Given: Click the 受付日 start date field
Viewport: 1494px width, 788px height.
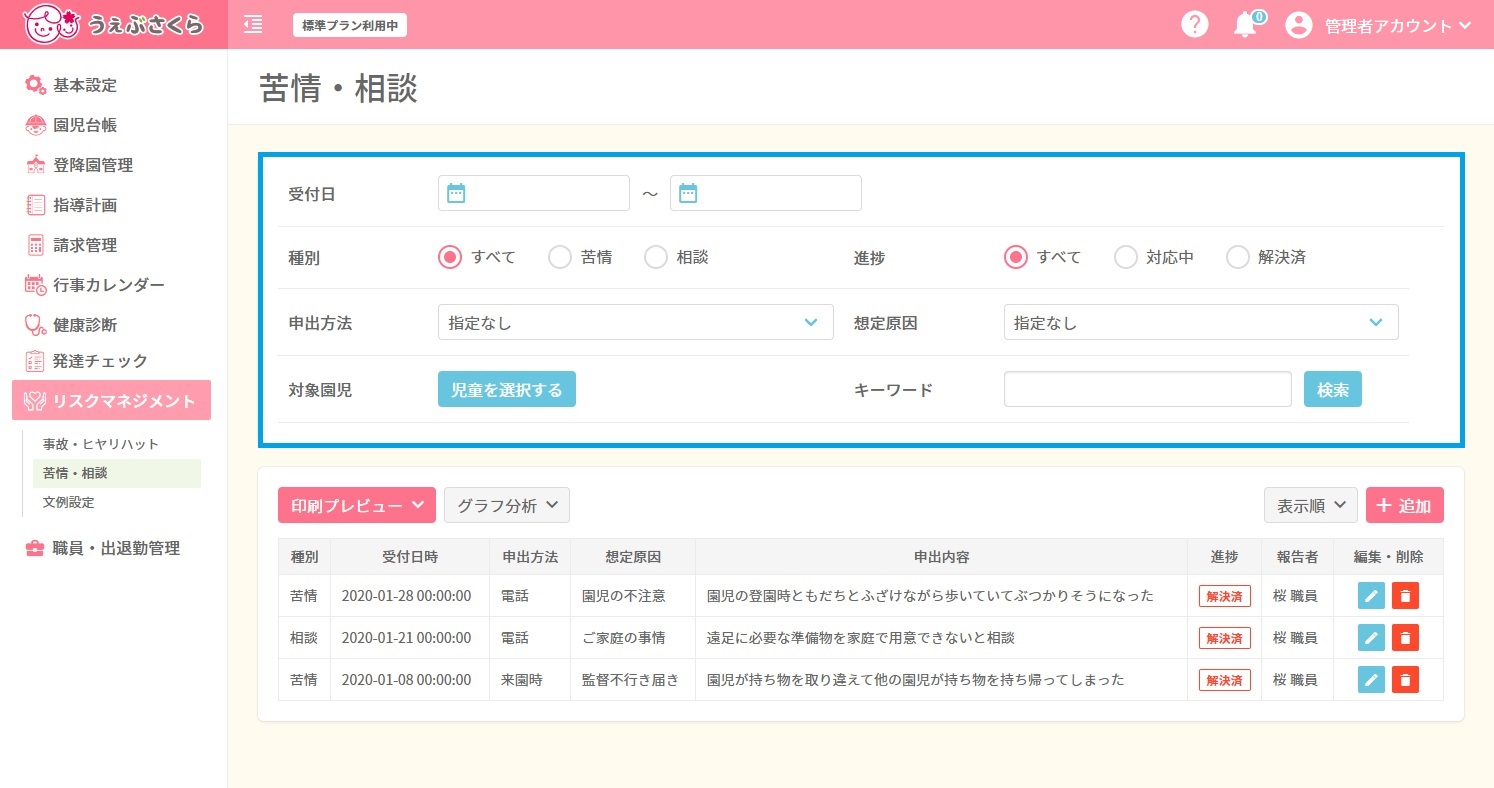Looking at the screenshot, I should [534, 193].
